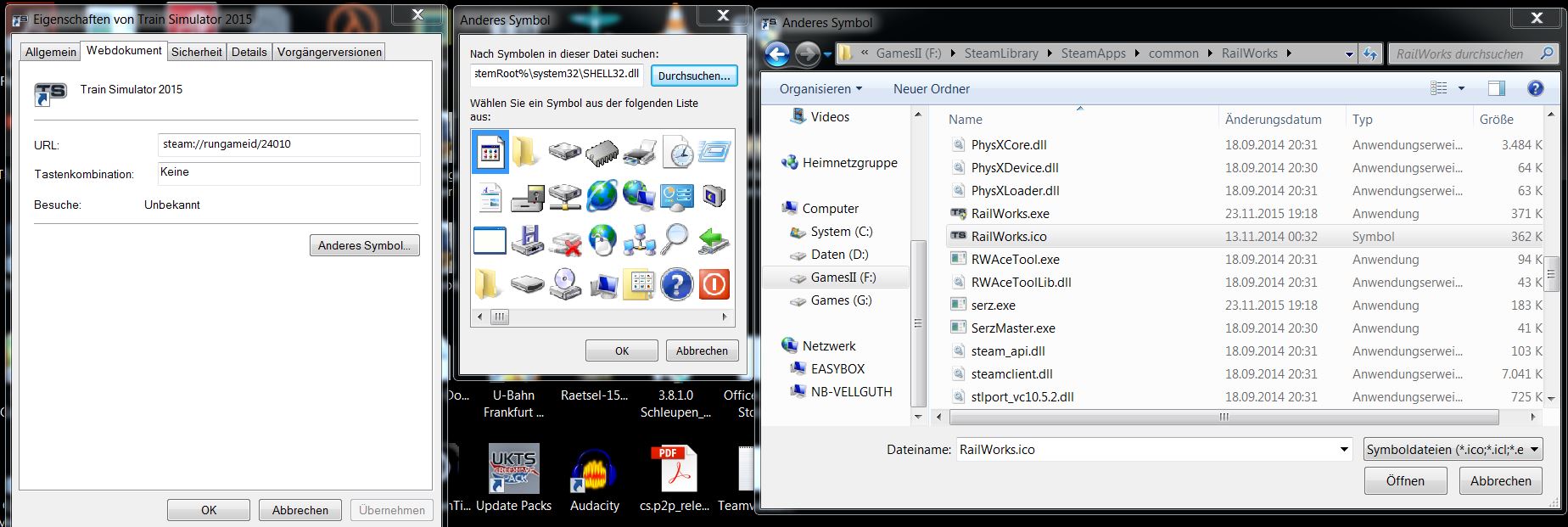Select GamesII (F:) in navigation pane
1568x527 pixels.
(835, 277)
